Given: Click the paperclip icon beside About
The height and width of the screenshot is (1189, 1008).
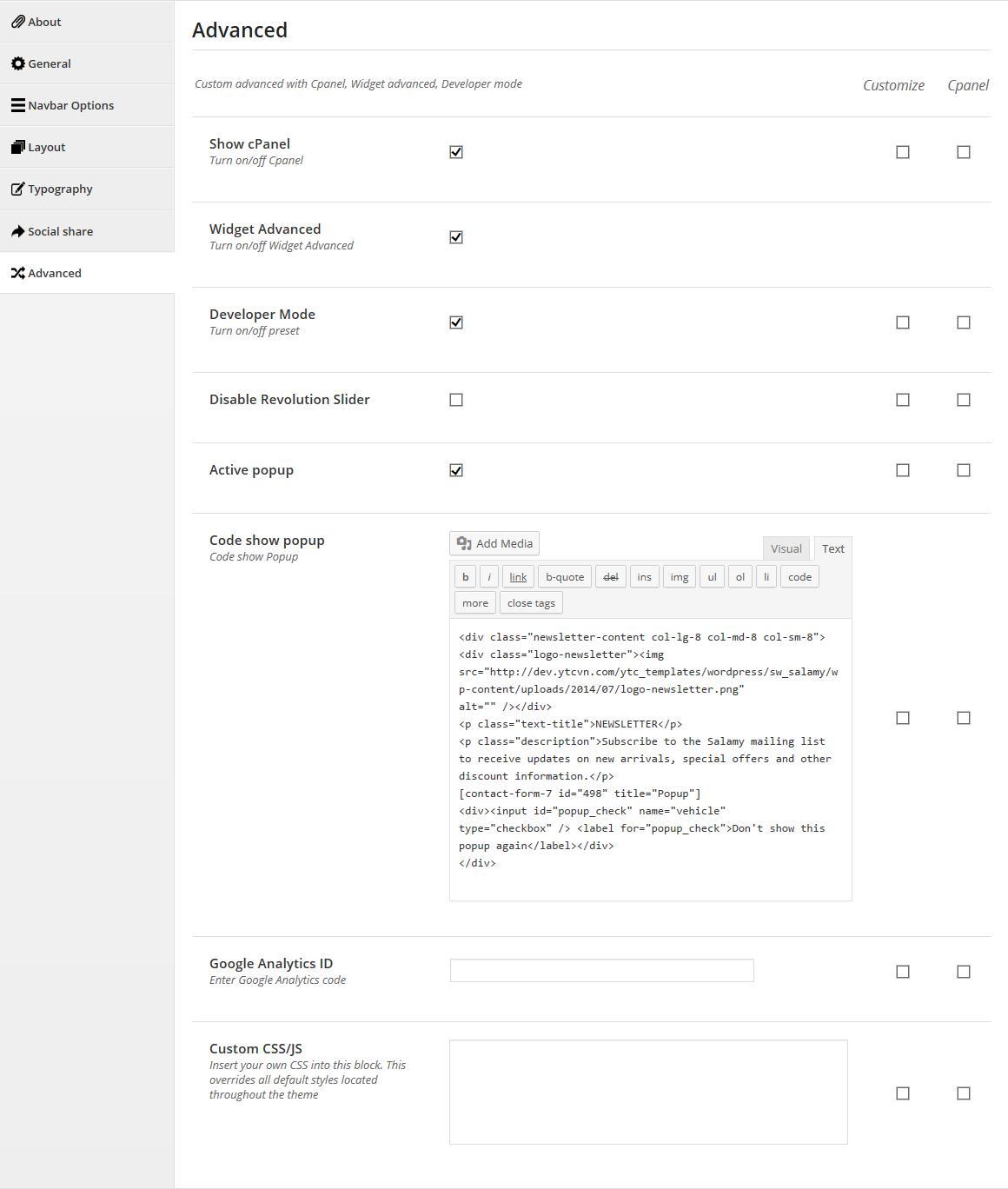Looking at the screenshot, I should click(17, 22).
